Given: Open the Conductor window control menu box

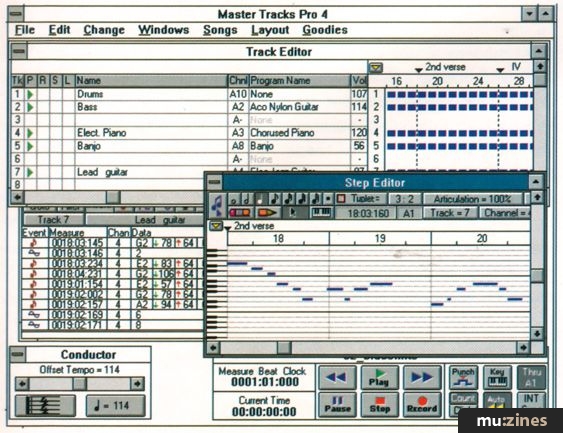Looking at the screenshot, I should pyautogui.click(x=18, y=355).
